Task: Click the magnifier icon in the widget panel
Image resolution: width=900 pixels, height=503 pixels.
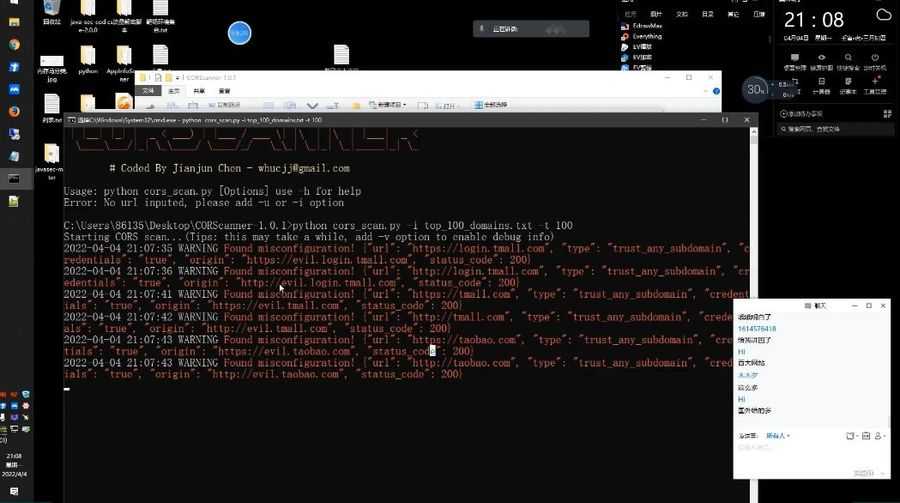Action: click(848, 57)
